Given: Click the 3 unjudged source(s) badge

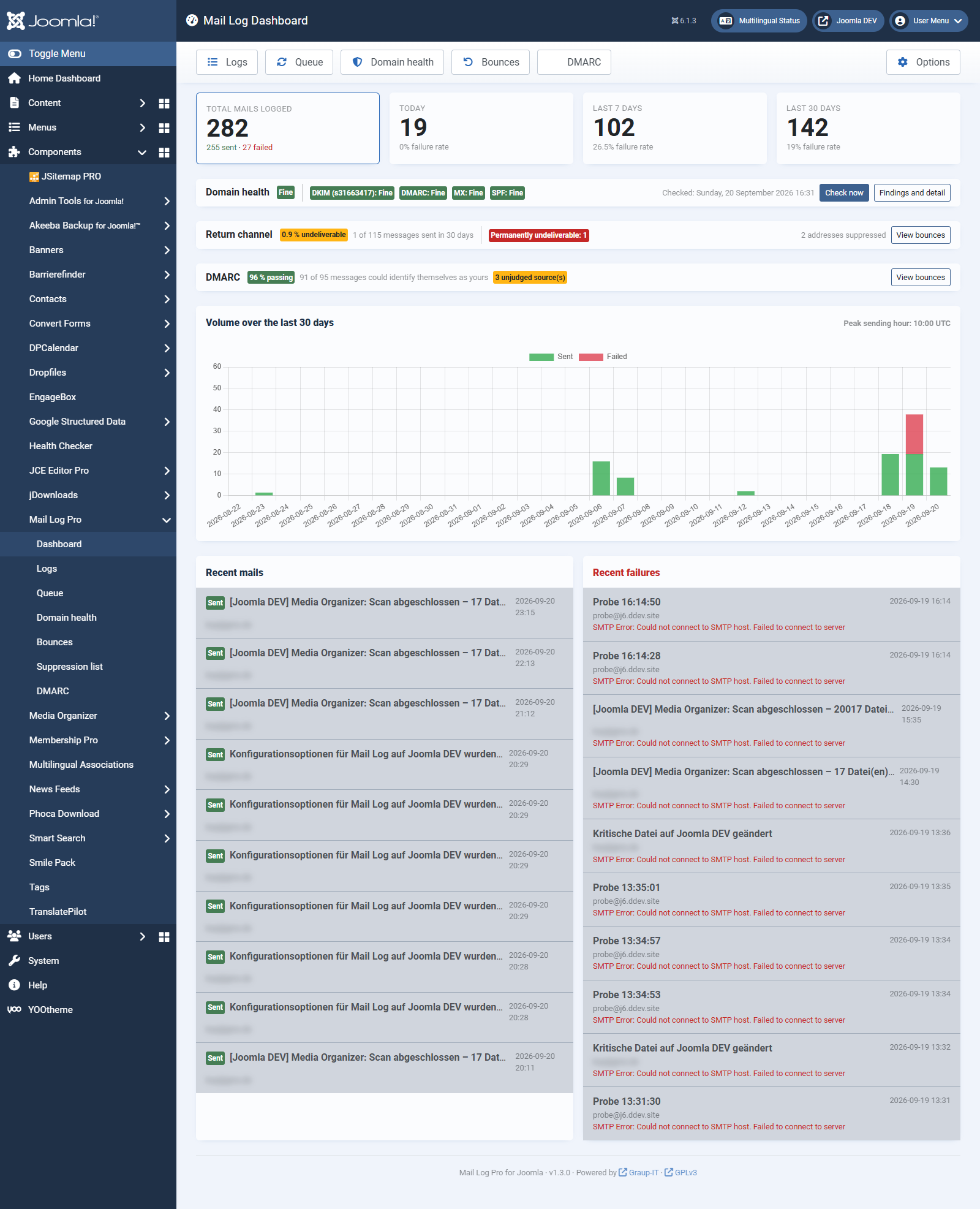Looking at the screenshot, I should point(530,278).
